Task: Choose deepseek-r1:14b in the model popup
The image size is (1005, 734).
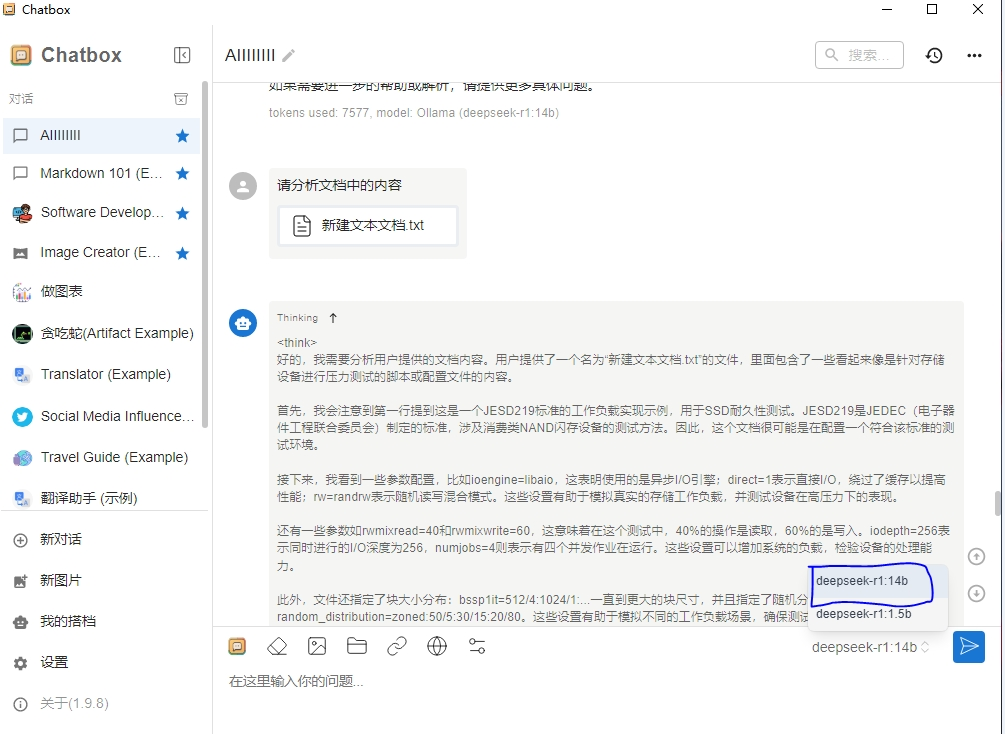Action: tap(862, 581)
